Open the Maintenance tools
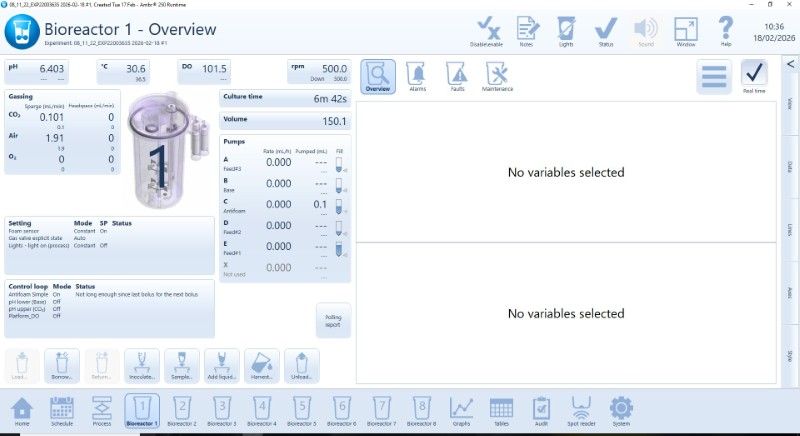The height and width of the screenshot is (436, 800). click(x=497, y=76)
